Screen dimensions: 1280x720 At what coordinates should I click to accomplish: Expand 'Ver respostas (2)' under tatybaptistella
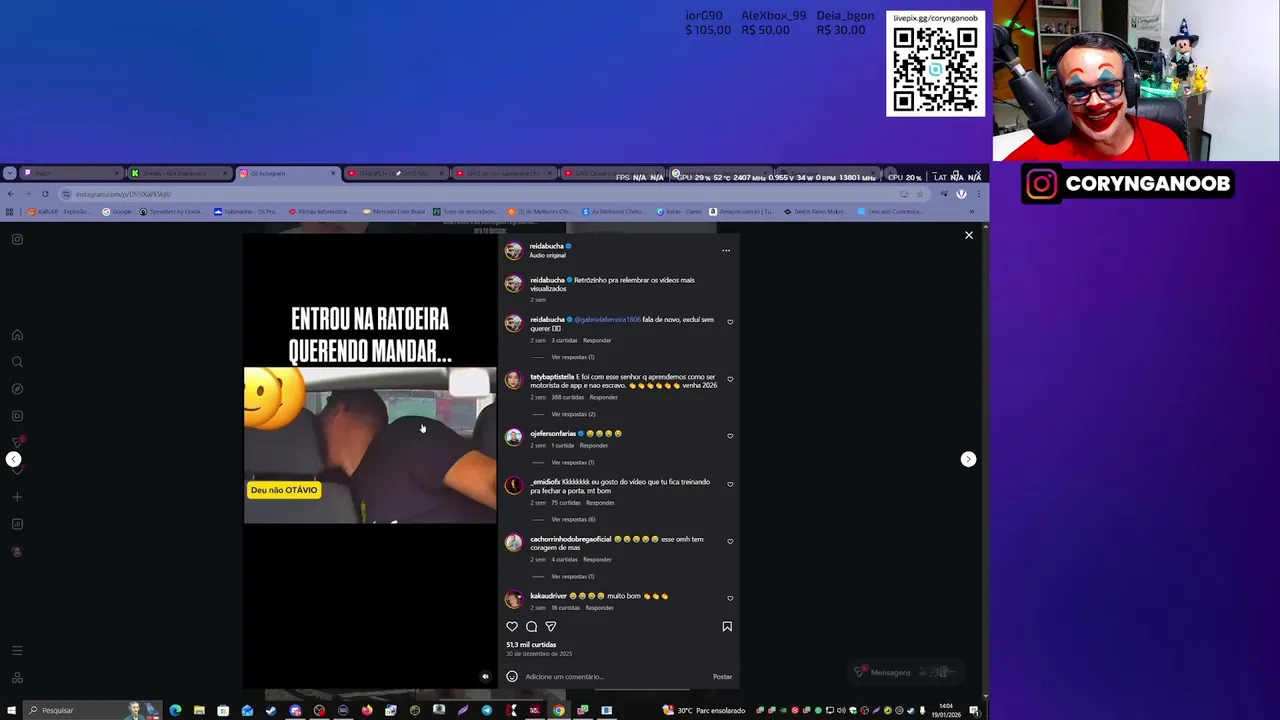573,414
